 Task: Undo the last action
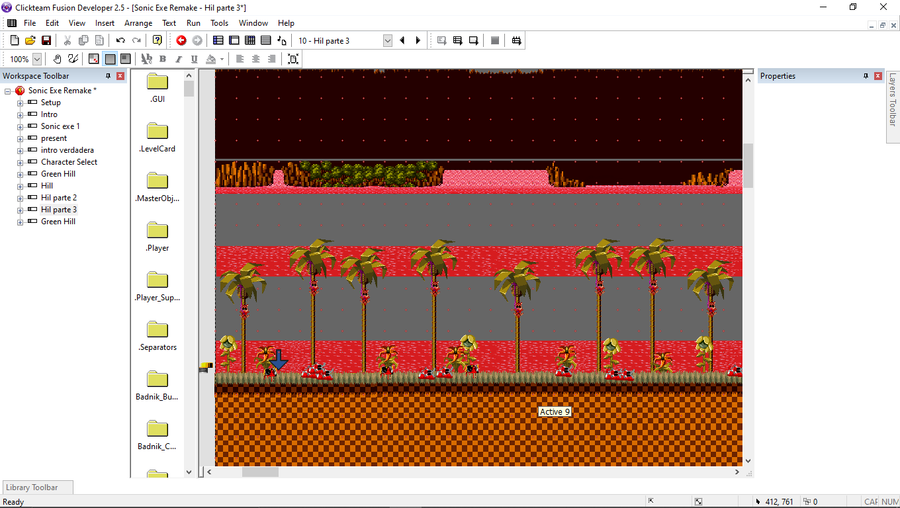click(121, 40)
